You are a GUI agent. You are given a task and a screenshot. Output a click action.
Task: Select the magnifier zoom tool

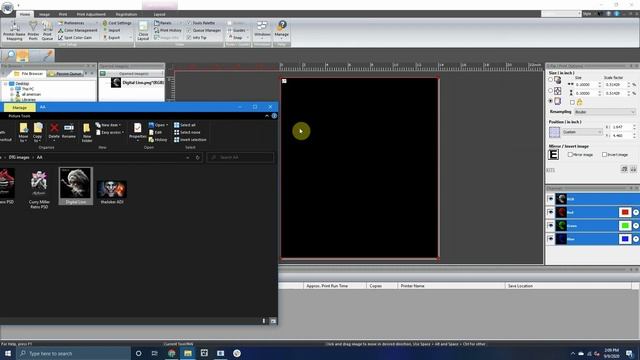8,56
